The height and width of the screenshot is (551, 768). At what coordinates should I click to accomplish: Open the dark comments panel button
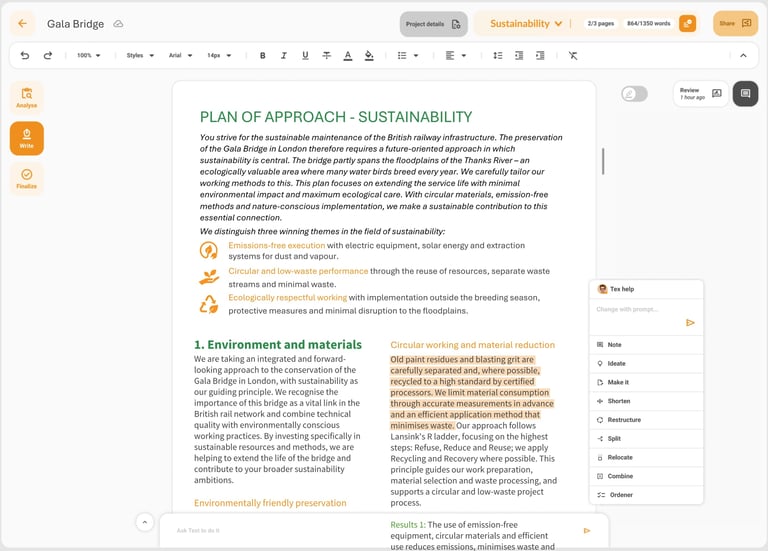point(745,94)
